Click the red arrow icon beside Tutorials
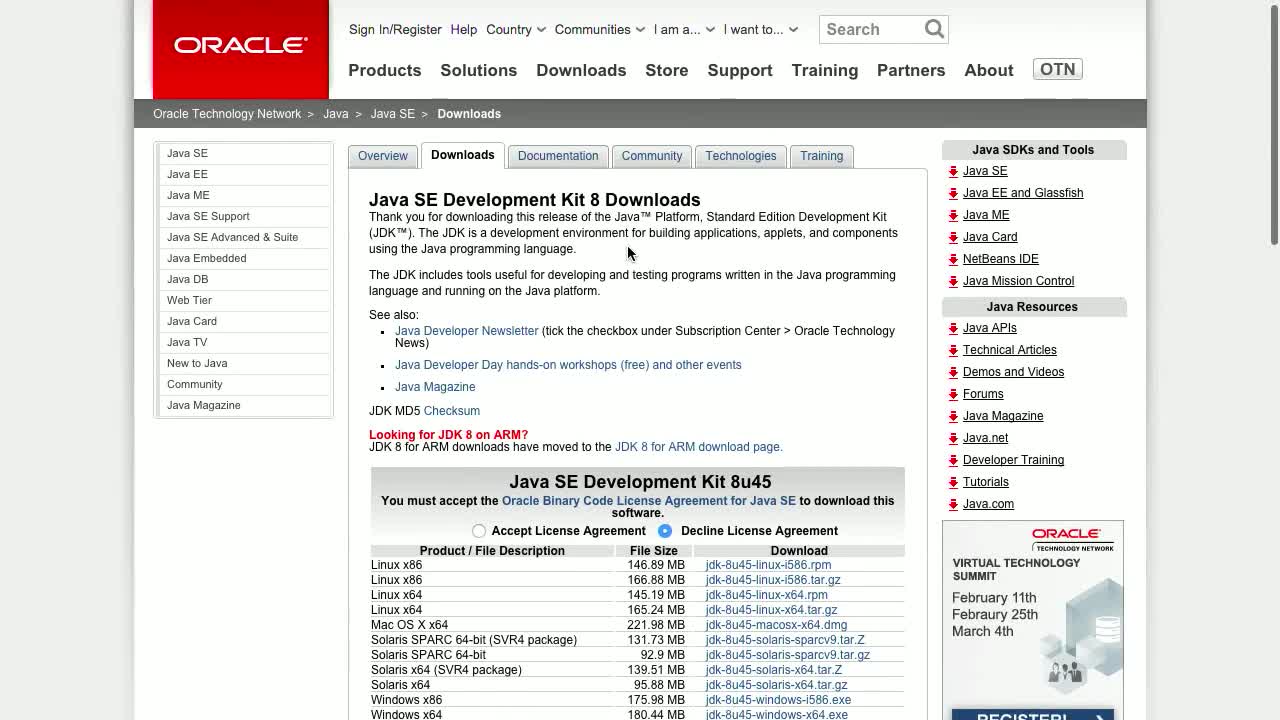Screen dimensions: 1280x720 pos(953,482)
